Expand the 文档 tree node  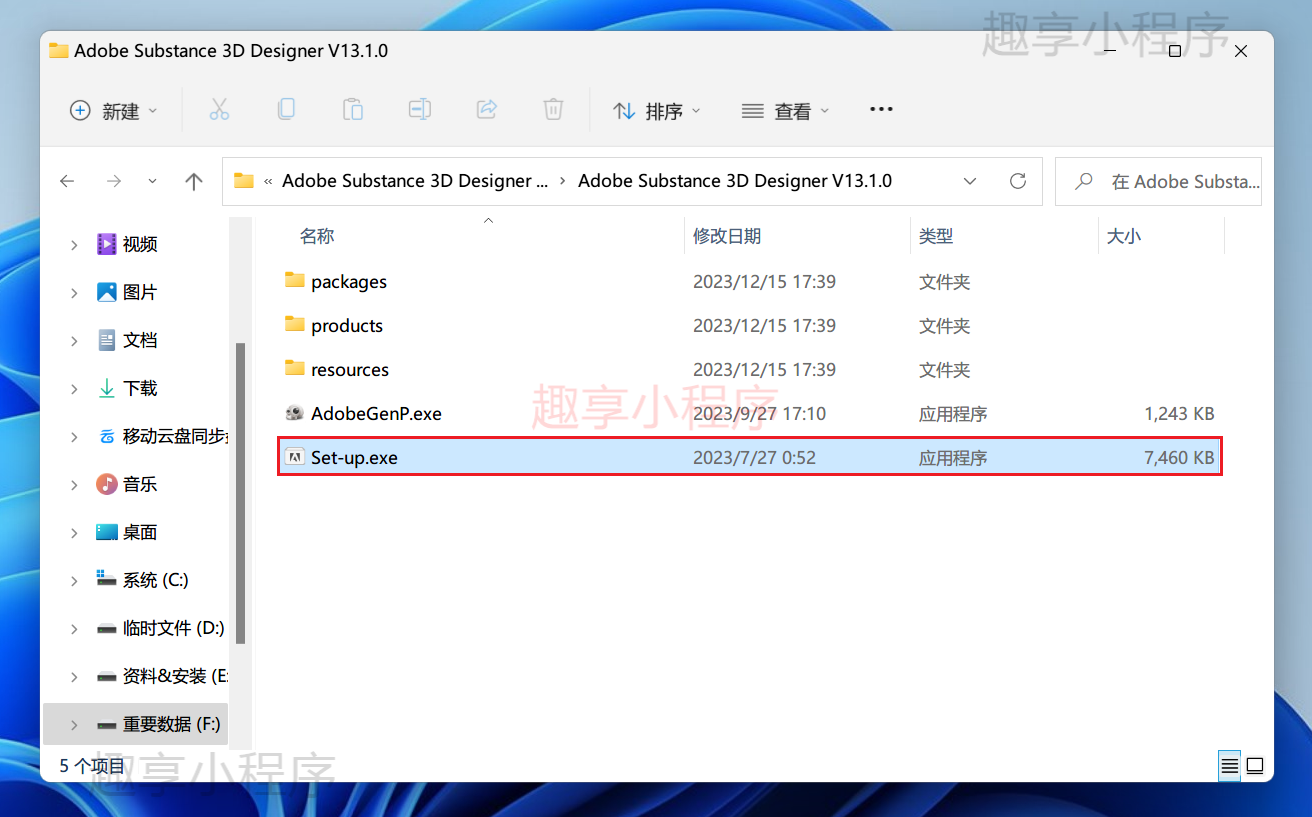74,340
